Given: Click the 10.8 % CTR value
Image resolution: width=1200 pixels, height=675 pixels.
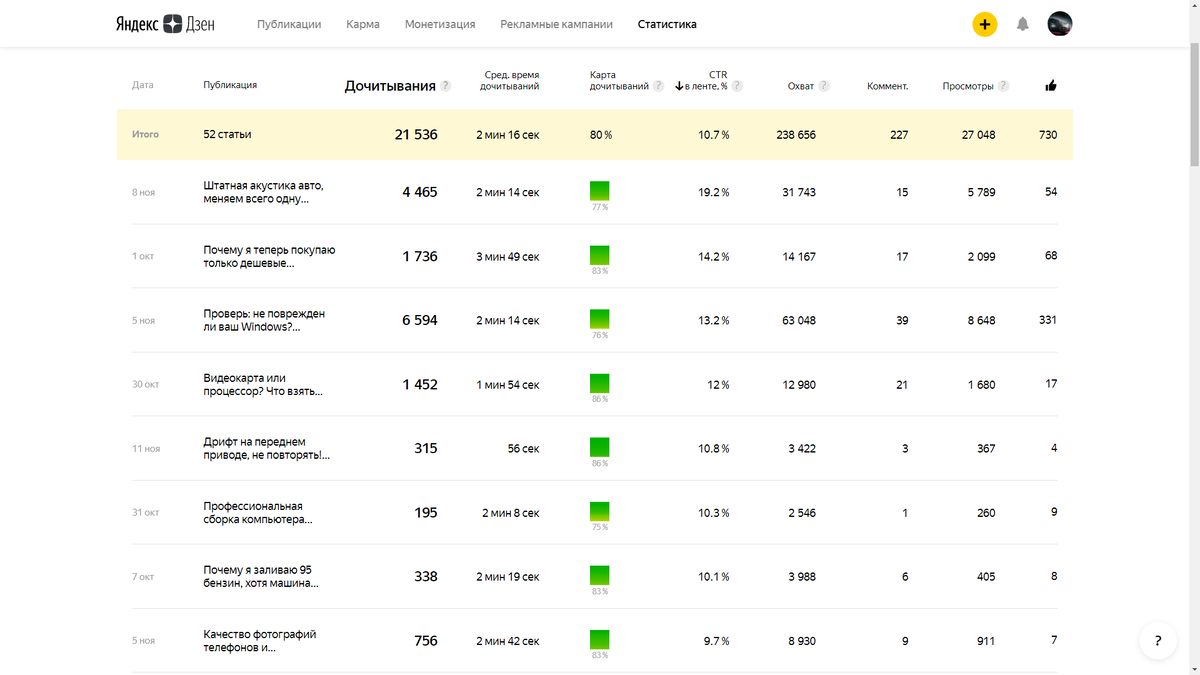Looking at the screenshot, I should tap(714, 448).
